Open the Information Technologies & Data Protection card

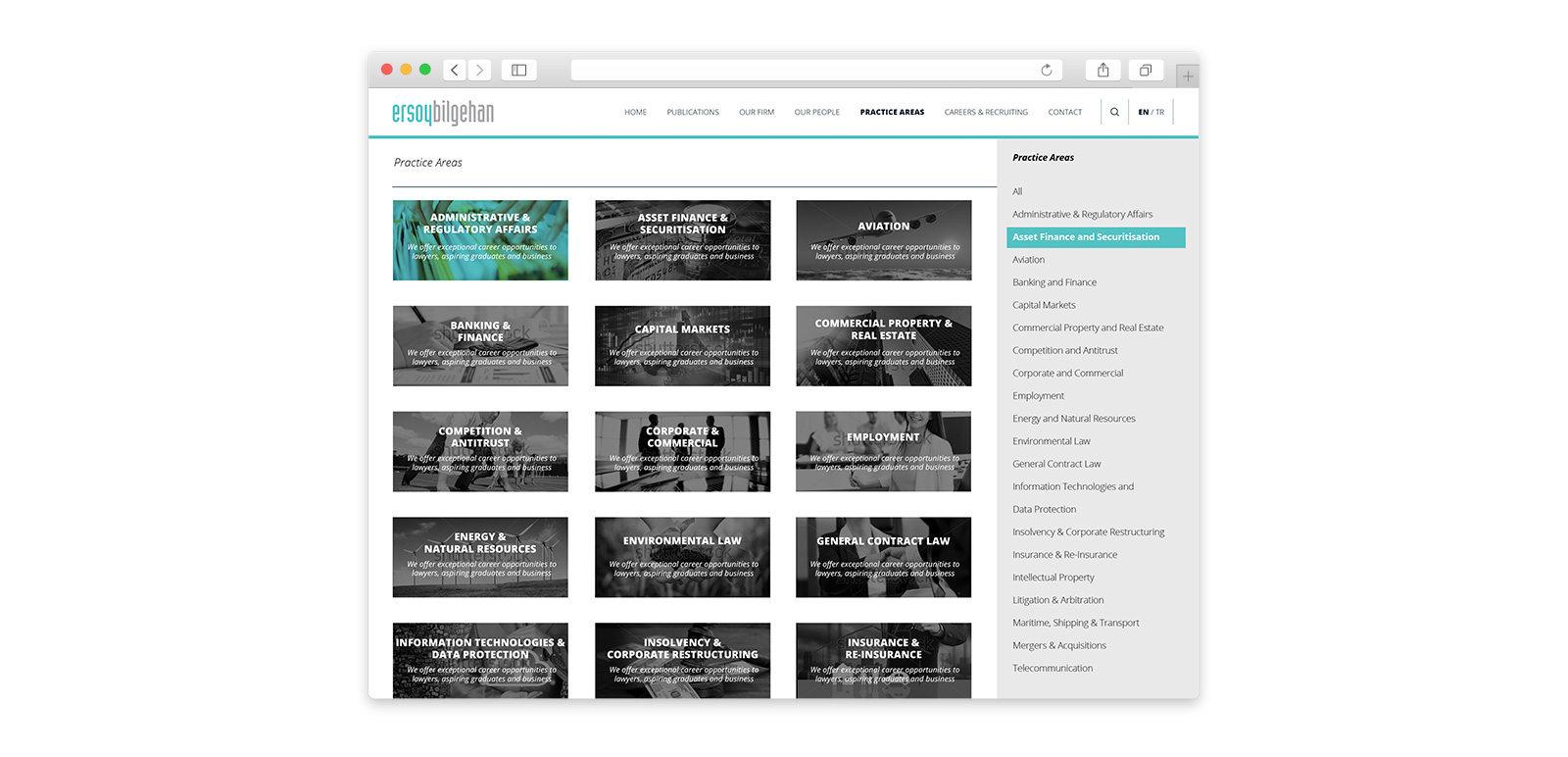tap(480, 661)
